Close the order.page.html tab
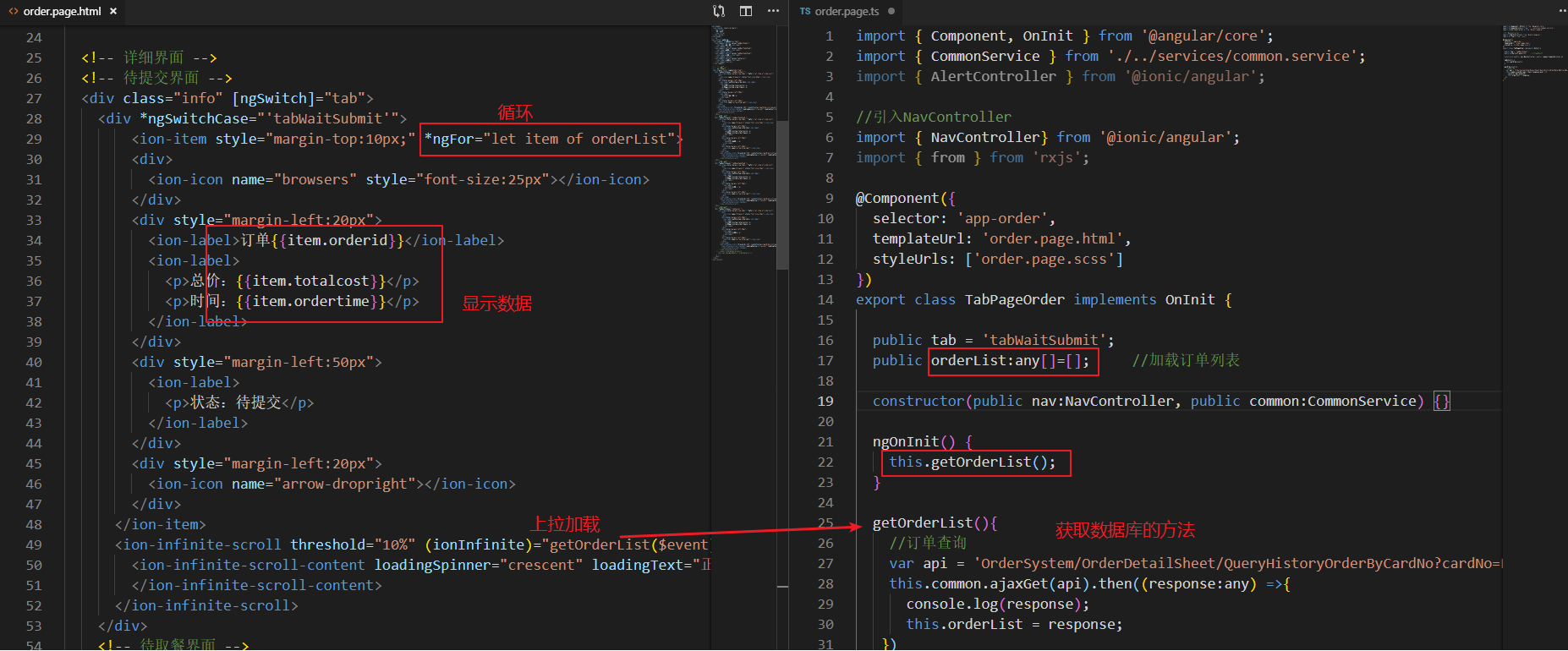Image resolution: width=1568 pixels, height=651 pixels. point(113,11)
